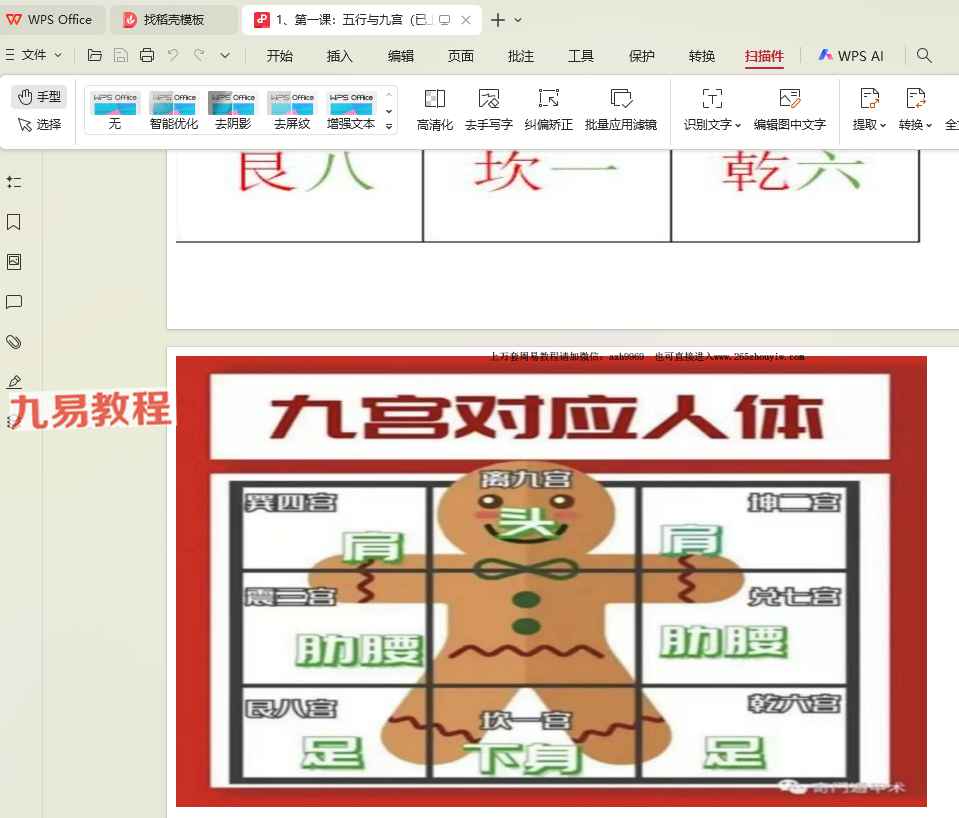Switch to the 找稻壳模板 tab

coord(173,20)
